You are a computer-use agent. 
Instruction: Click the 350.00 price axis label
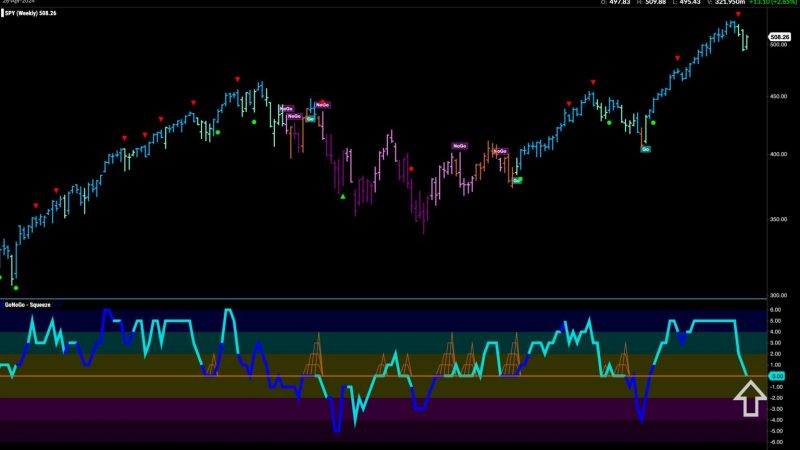point(778,219)
